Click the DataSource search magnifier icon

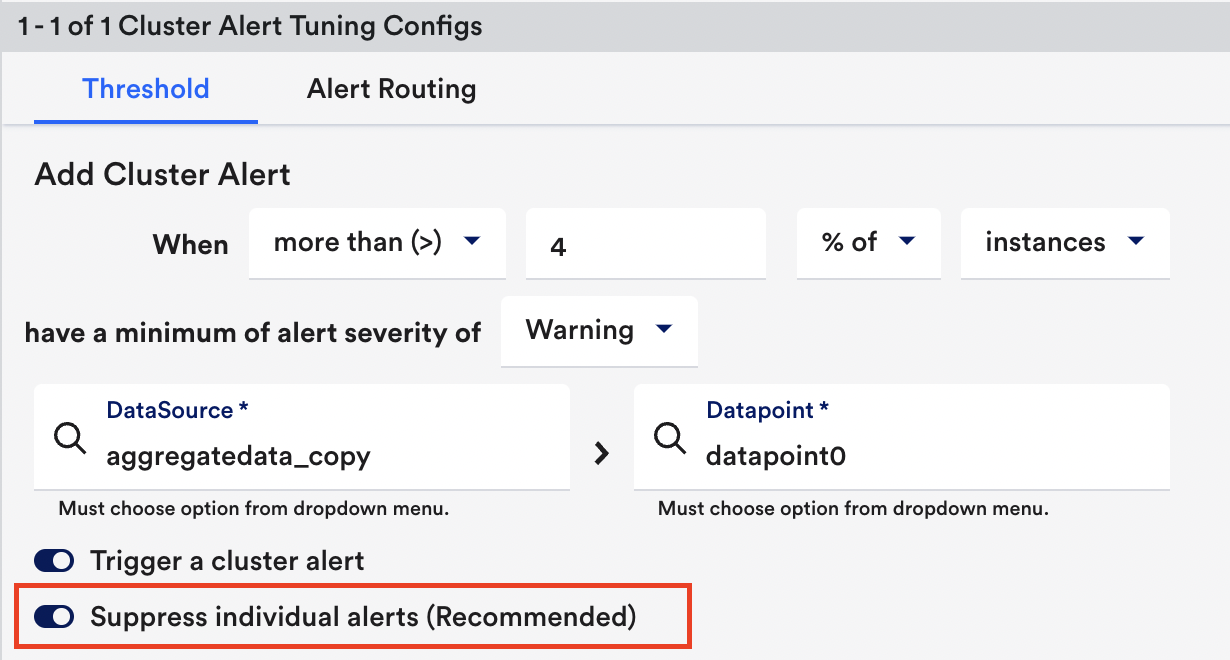[x=70, y=438]
